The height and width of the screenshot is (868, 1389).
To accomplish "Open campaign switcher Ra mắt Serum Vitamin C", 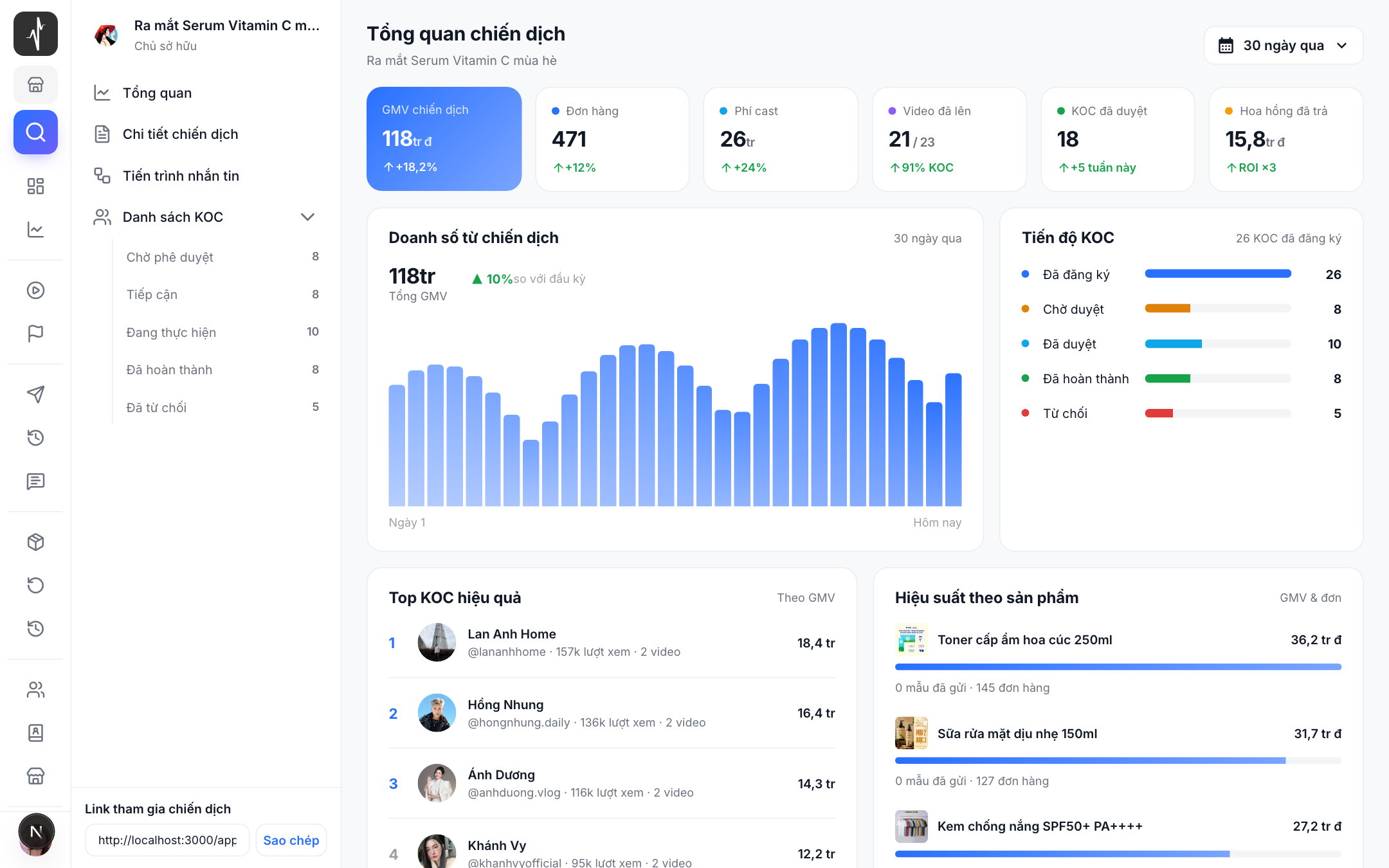I will coord(206,35).
